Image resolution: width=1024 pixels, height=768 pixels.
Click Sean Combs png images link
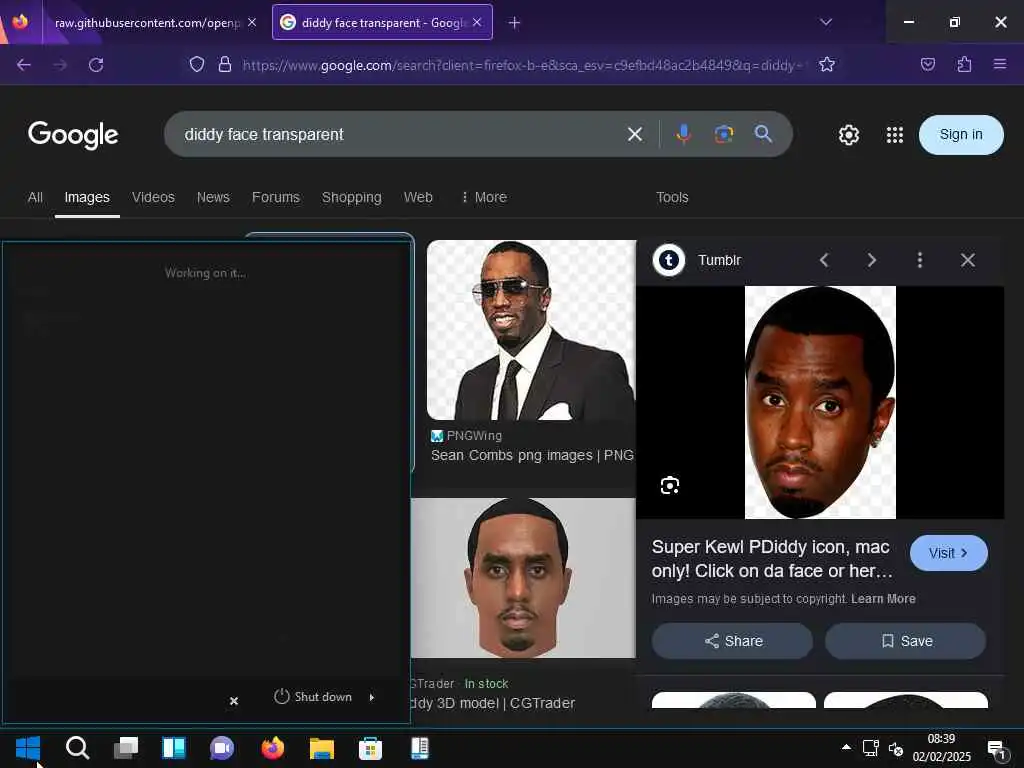click(532, 455)
